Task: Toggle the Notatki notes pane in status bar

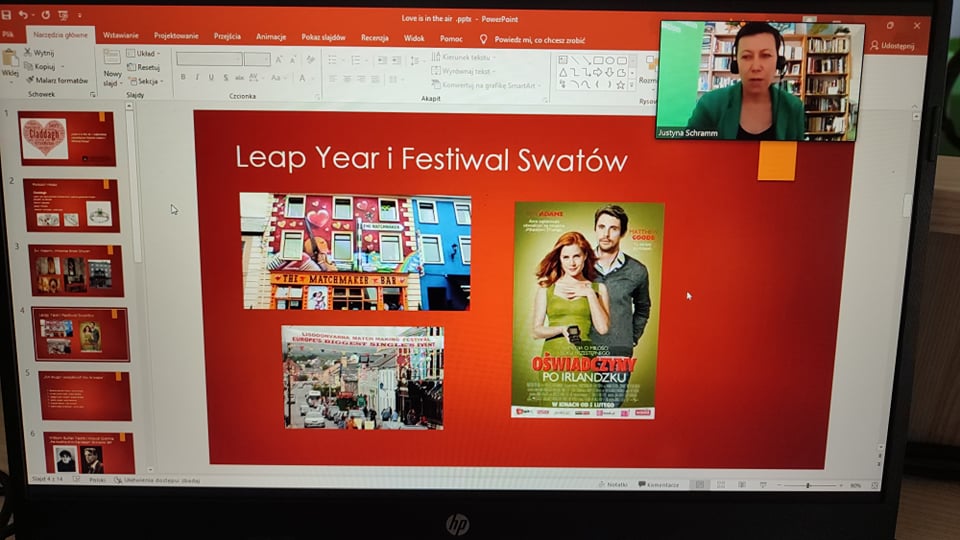Action: 613,484
